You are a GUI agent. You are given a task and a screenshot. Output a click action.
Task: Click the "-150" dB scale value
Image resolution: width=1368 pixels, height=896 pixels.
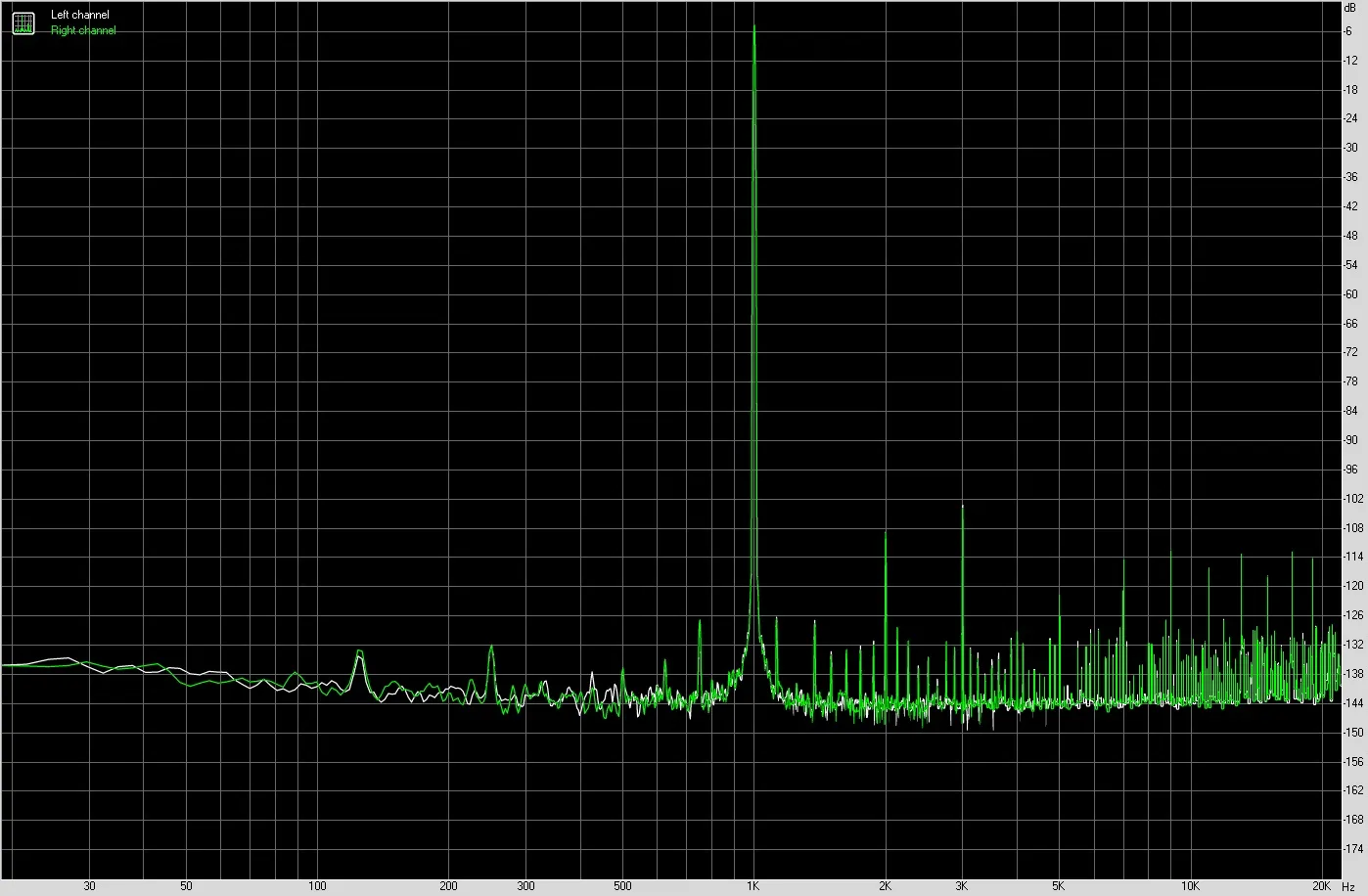pyautogui.click(x=1354, y=733)
